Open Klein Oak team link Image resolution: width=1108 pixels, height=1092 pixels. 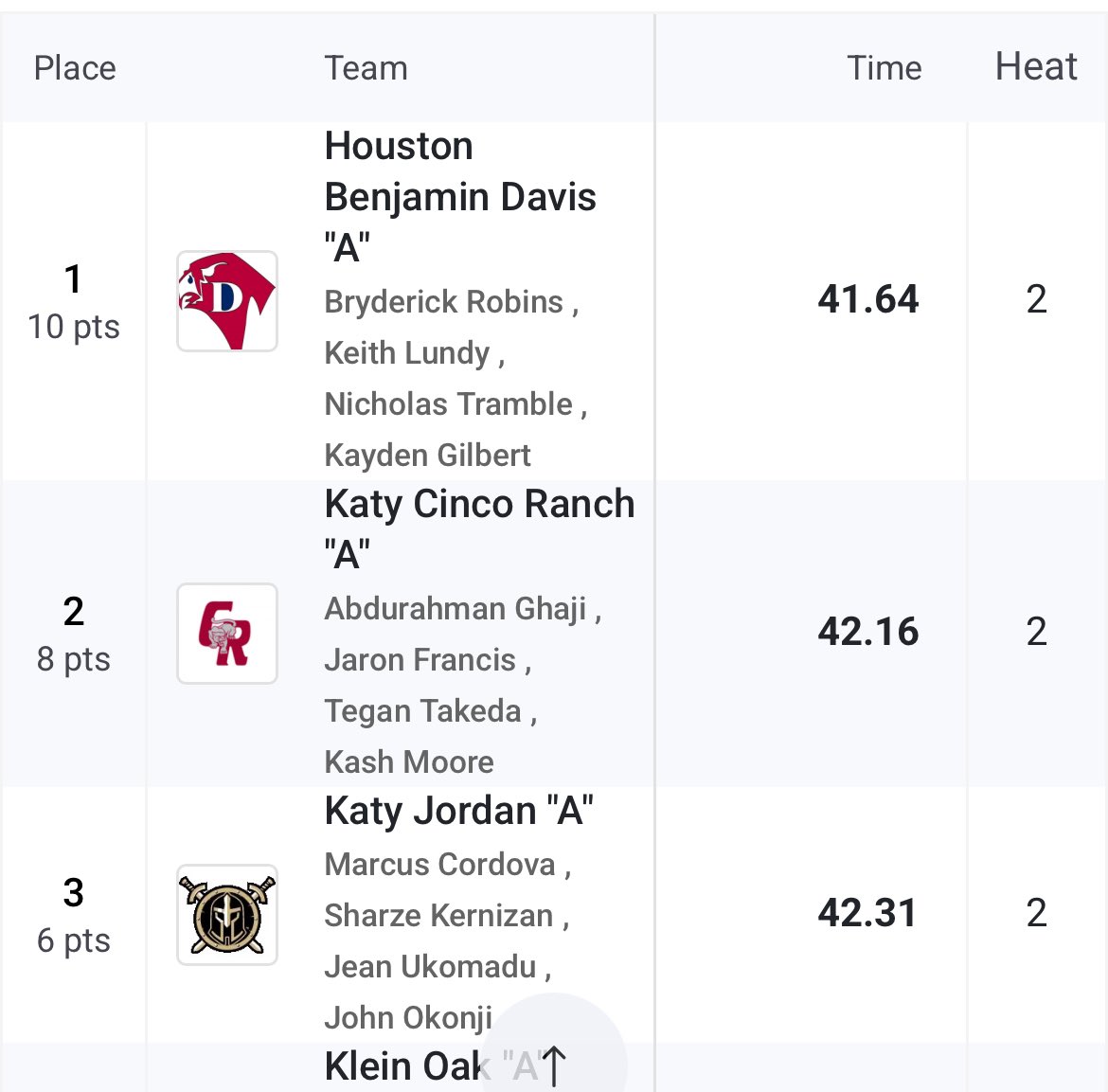[x=433, y=1065]
